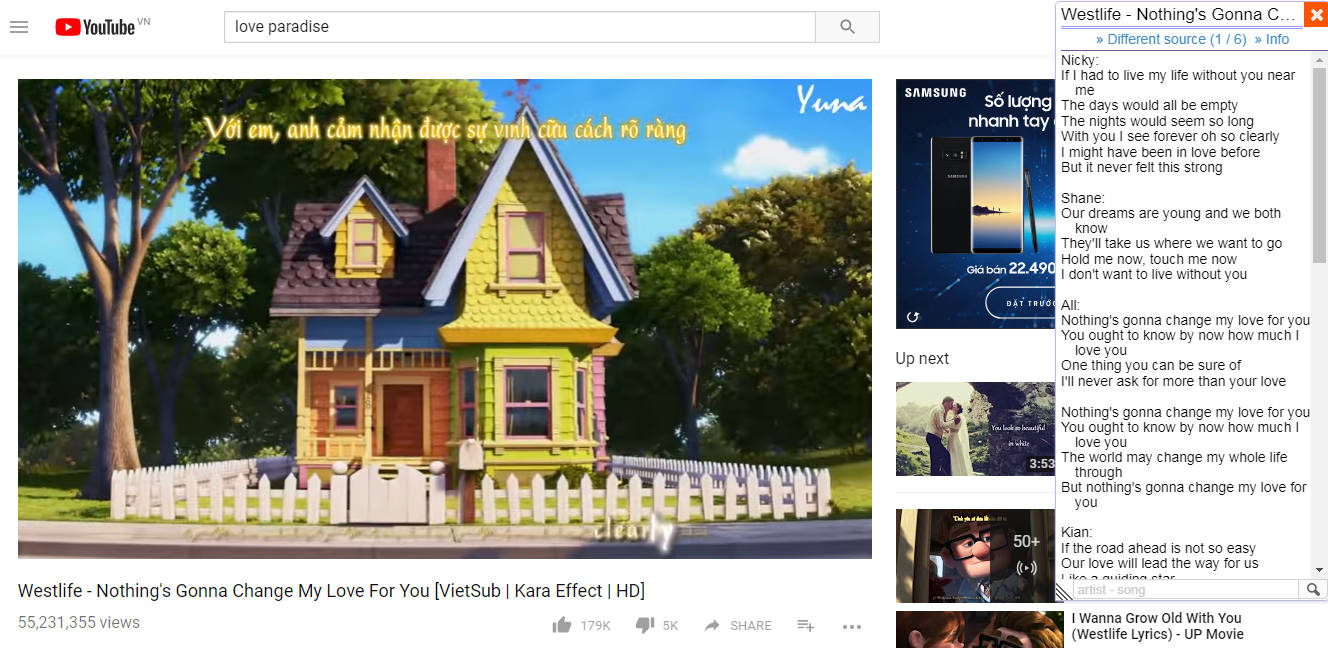Screen dimensions: 1328x648
Task: Click the 'Shane:' lyric label
Action: [1083, 198]
